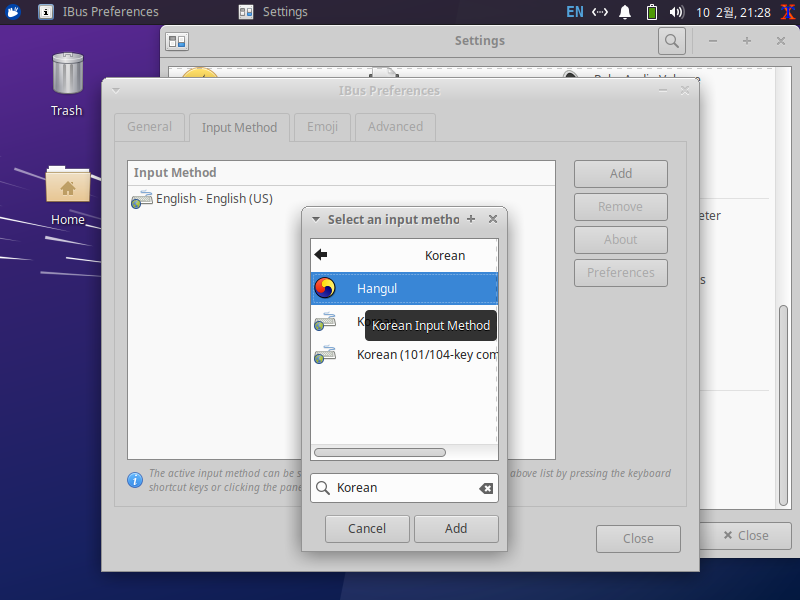Image resolution: width=800 pixels, height=600 pixels.
Task: Open network connection indicator
Action: [x=600, y=12]
